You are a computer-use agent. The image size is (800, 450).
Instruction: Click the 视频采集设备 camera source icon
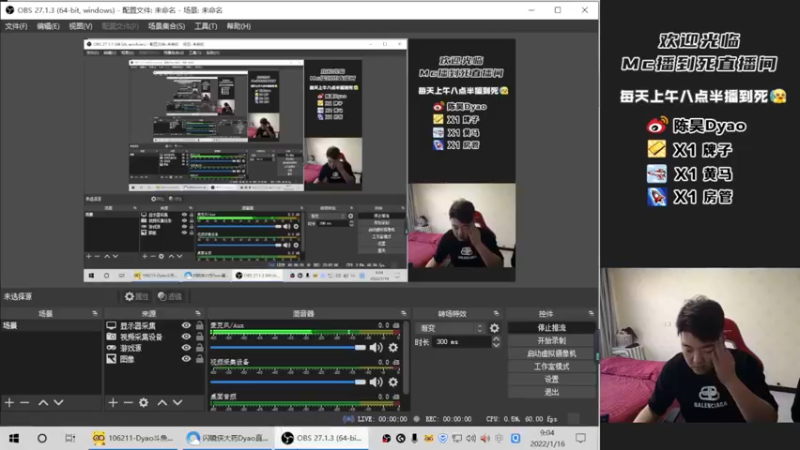click(x=111, y=337)
